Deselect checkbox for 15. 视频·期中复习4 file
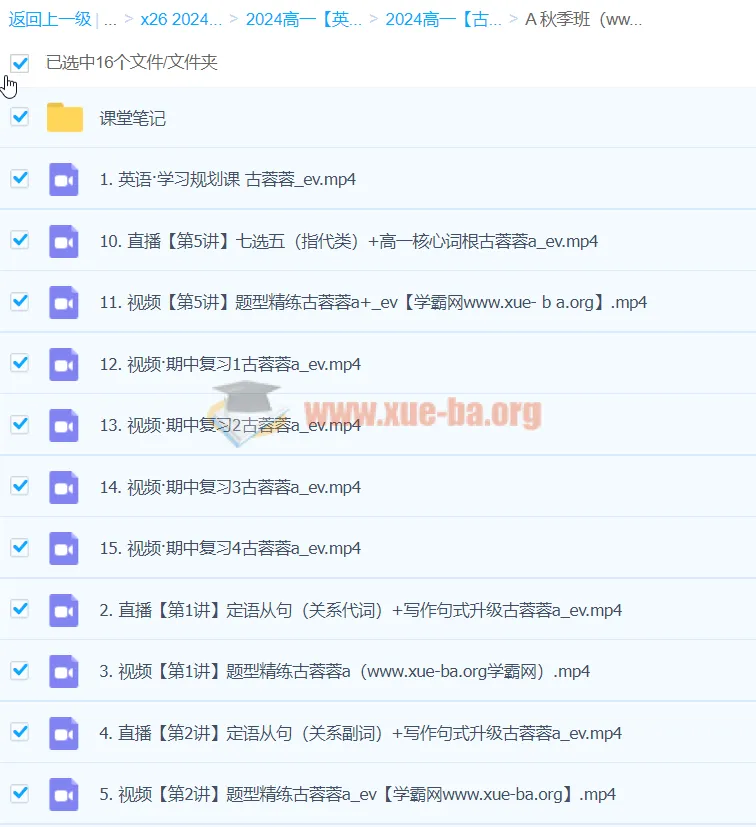 tap(19, 547)
